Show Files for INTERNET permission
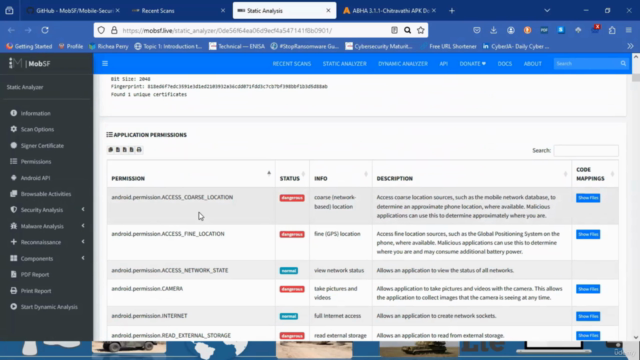 click(x=588, y=316)
